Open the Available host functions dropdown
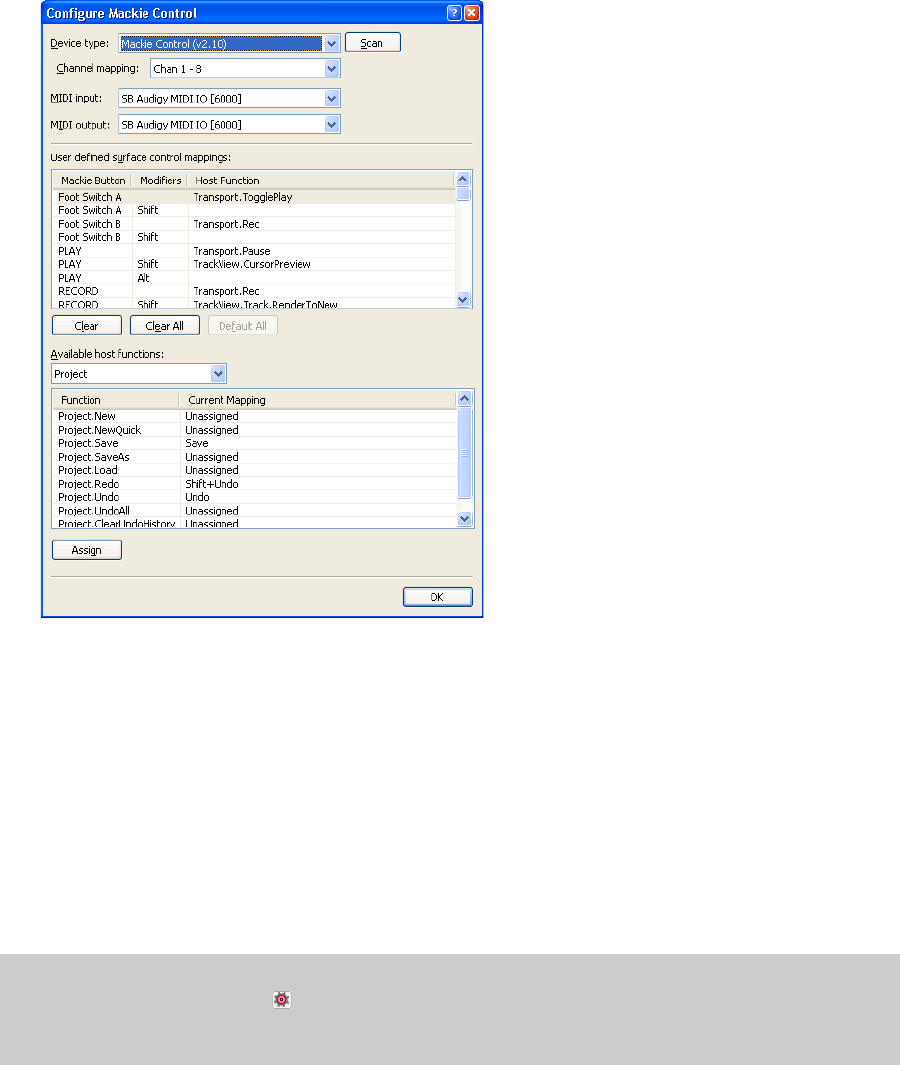Image resolution: width=900 pixels, height=1065 pixels. 218,374
